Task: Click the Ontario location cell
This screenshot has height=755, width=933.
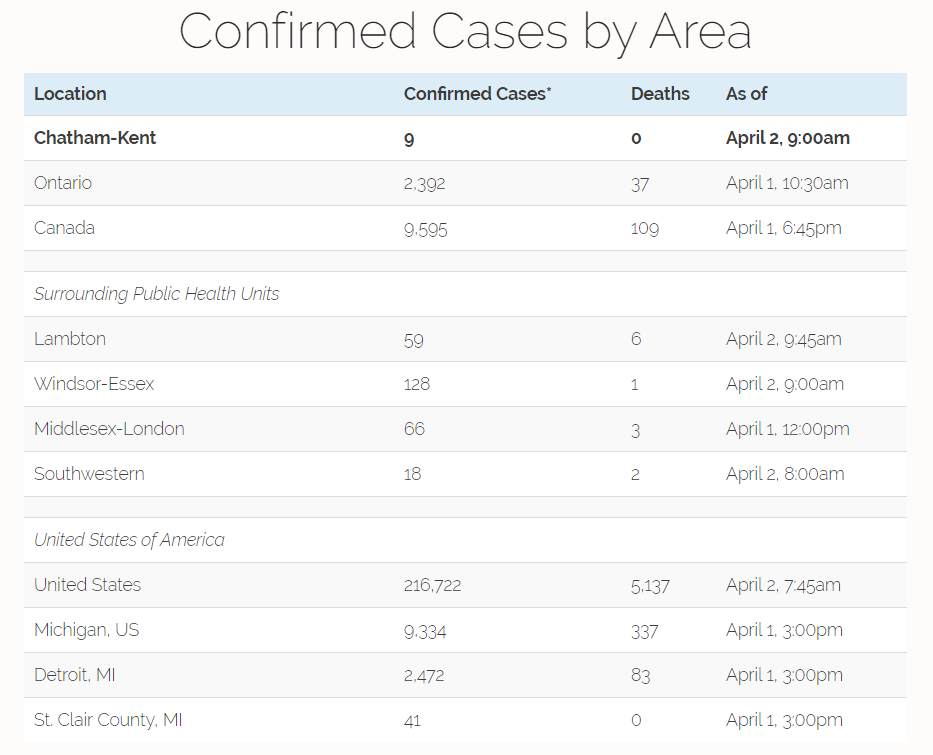Action: tap(63, 183)
